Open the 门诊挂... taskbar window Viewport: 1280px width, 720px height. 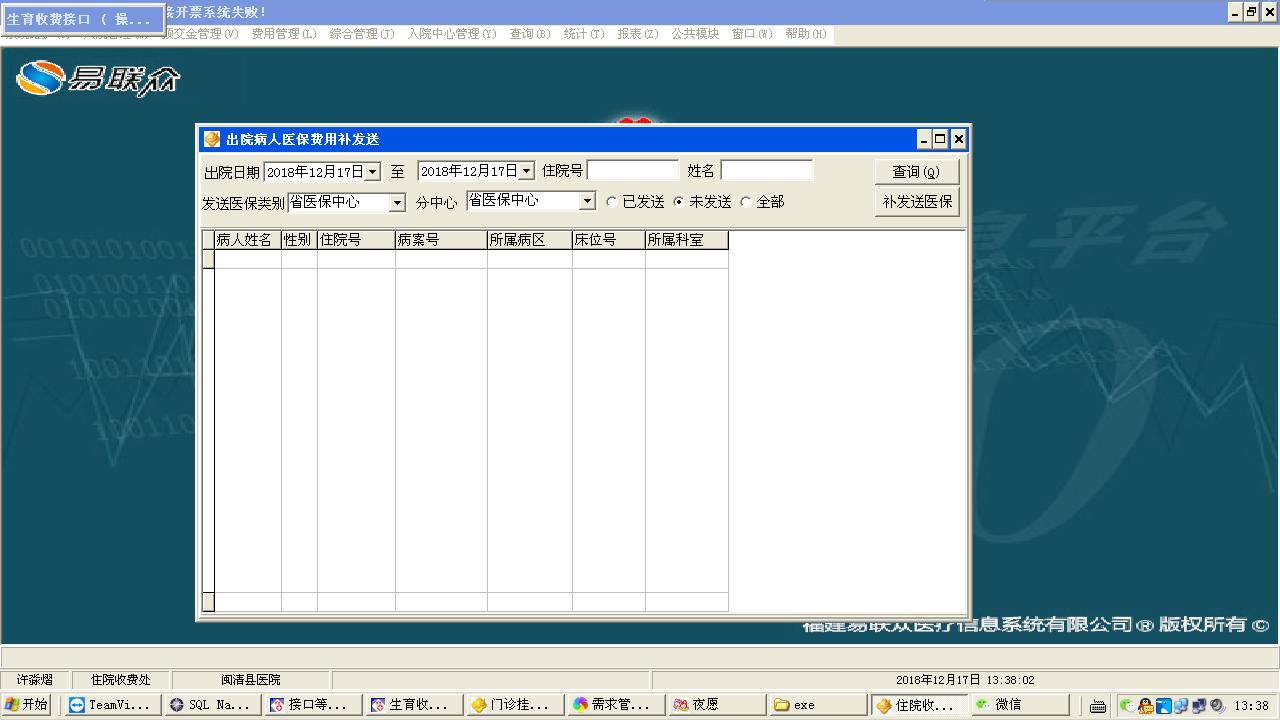(514, 705)
